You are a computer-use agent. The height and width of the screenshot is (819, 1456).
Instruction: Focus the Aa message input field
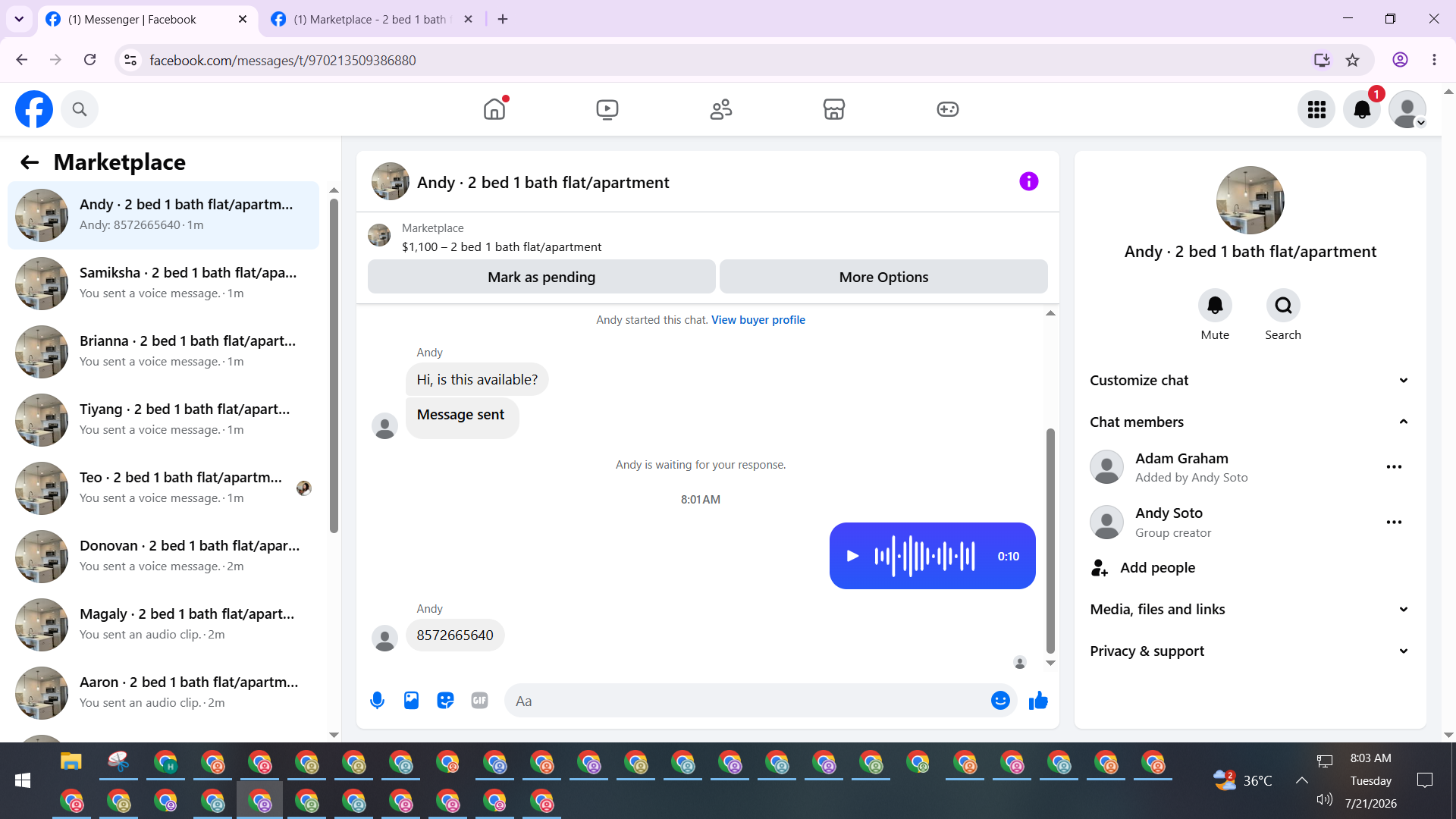(x=747, y=701)
